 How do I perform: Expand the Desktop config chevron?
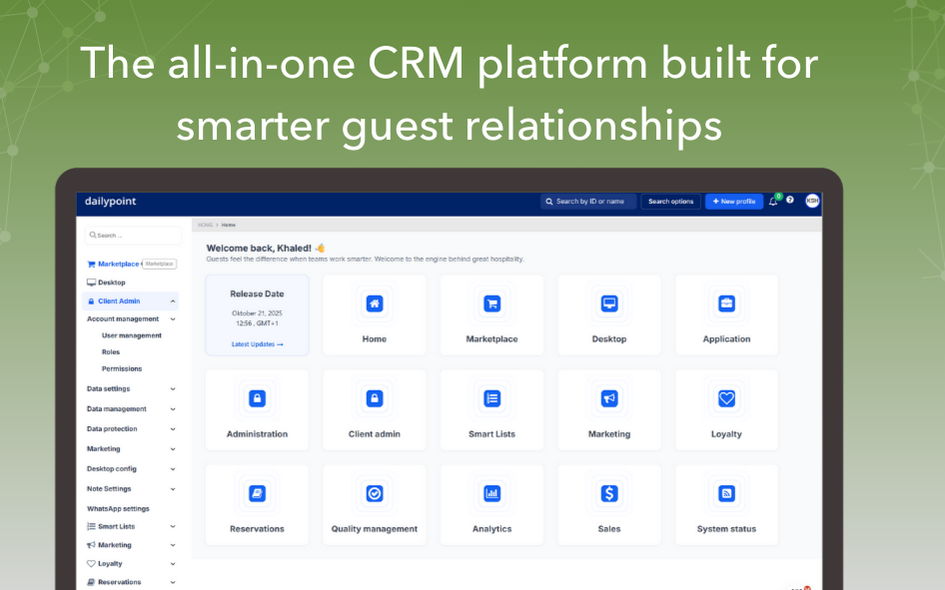[x=173, y=469]
